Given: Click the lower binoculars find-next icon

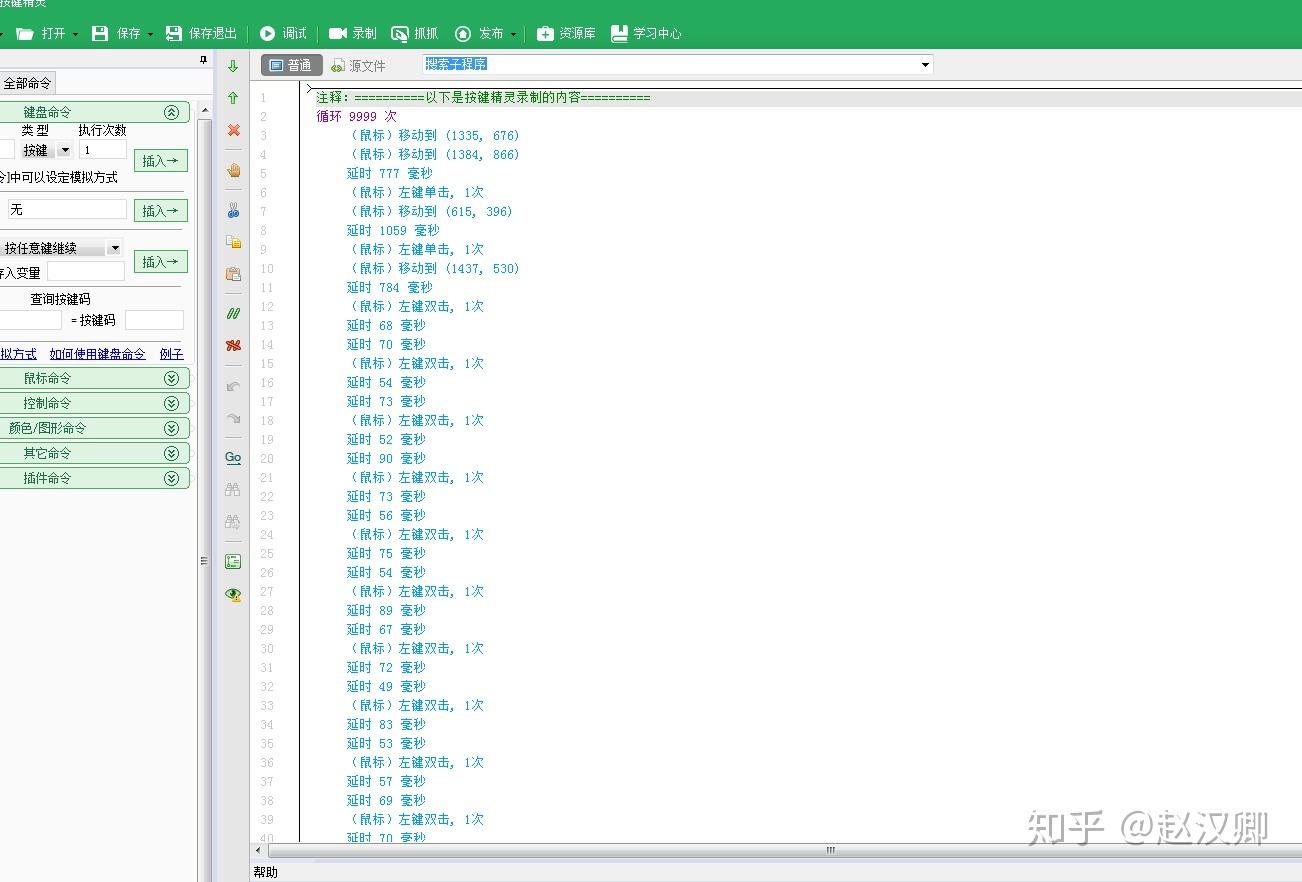Looking at the screenshot, I should (x=233, y=522).
